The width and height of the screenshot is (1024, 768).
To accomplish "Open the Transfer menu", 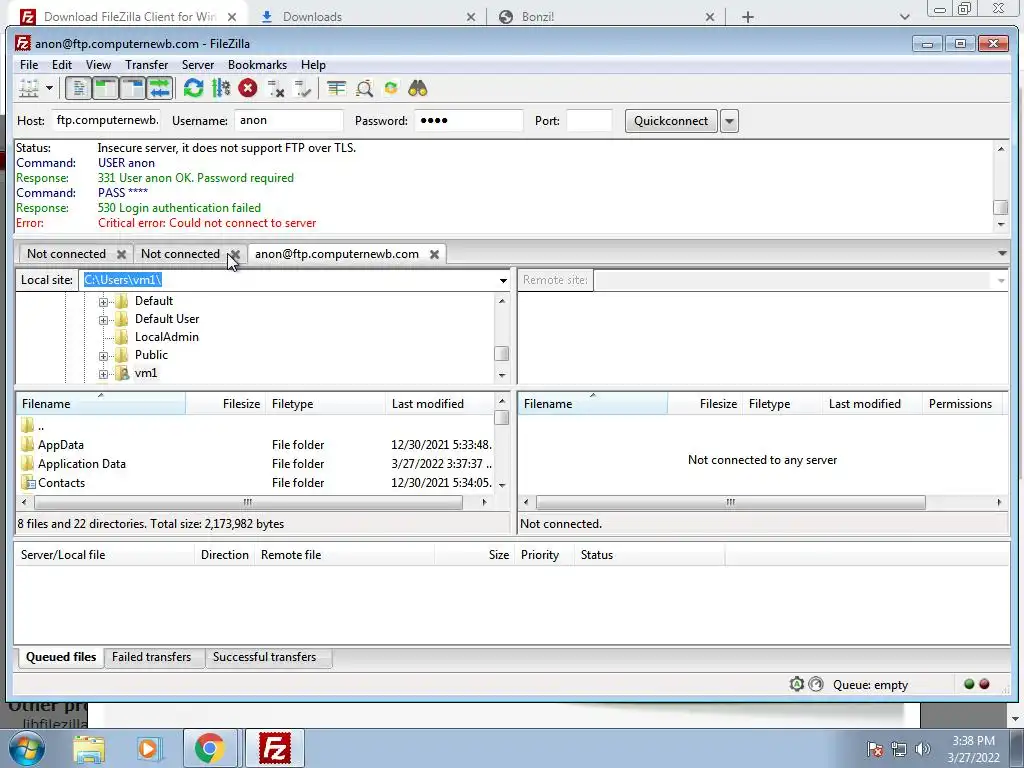I will 146,65.
